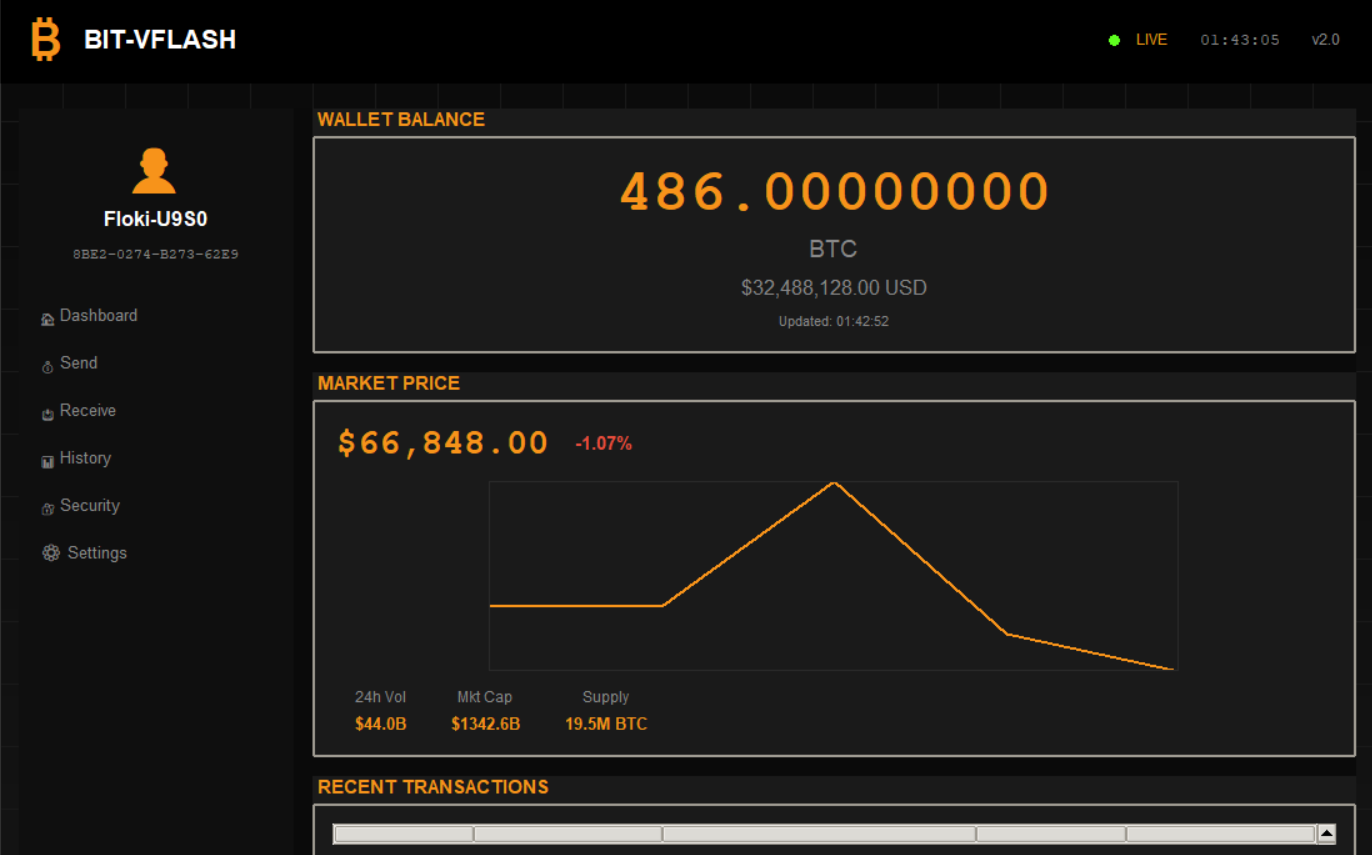Screen dimensions: 1372x855
Task: Click the Updated: 01:42:52 timestamp
Action: click(834, 322)
